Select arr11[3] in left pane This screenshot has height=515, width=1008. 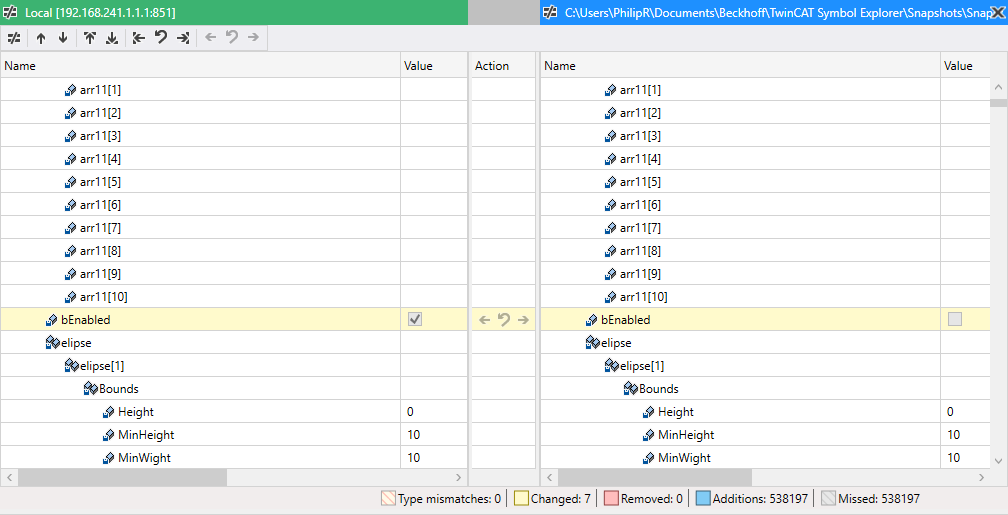coord(100,136)
